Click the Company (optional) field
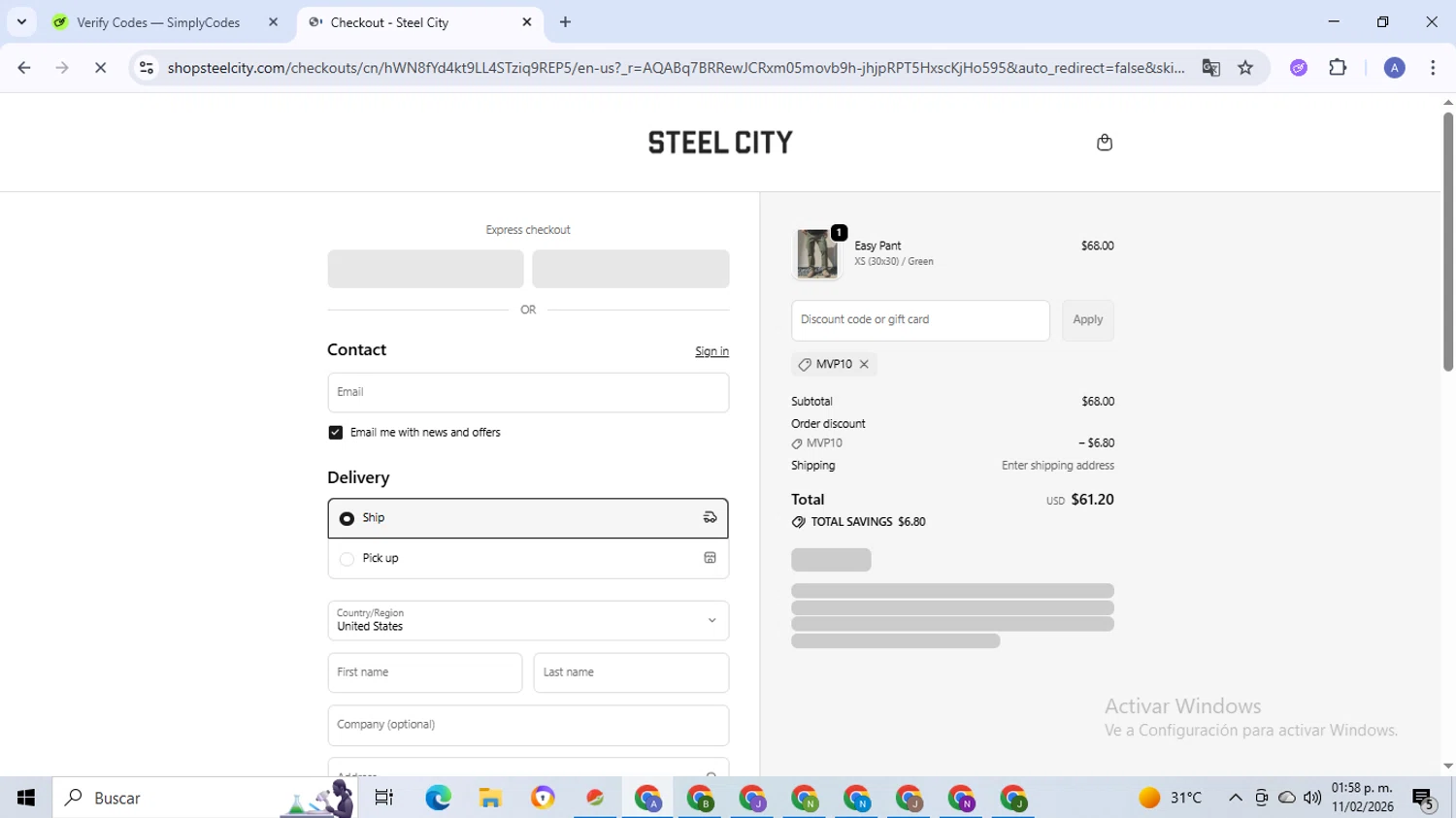 point(528,725)
